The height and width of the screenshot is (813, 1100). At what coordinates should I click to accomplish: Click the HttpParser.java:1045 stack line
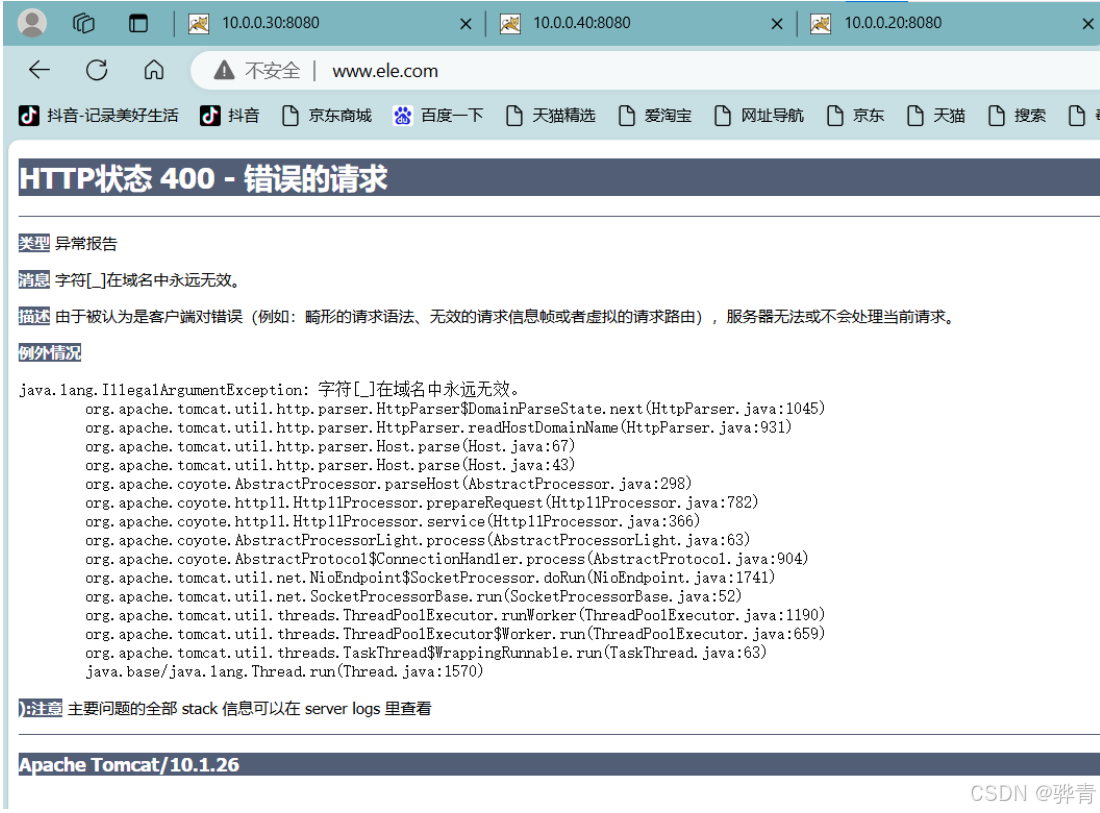pos(455,408)
